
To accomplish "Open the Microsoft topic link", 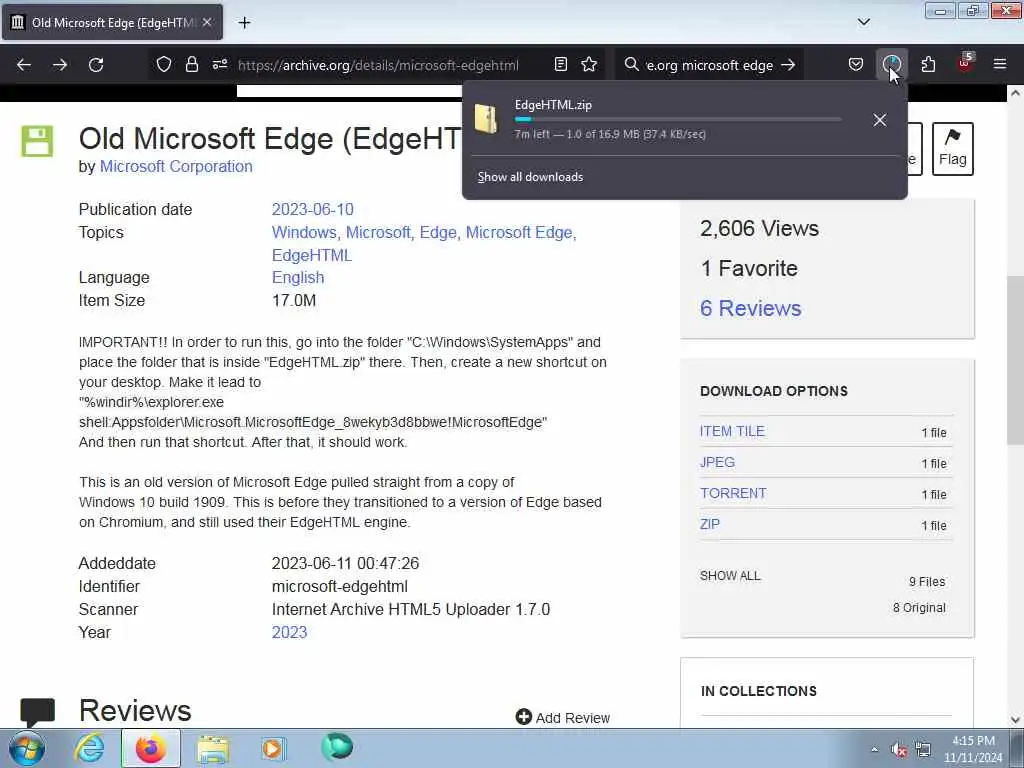I will 377,232.
